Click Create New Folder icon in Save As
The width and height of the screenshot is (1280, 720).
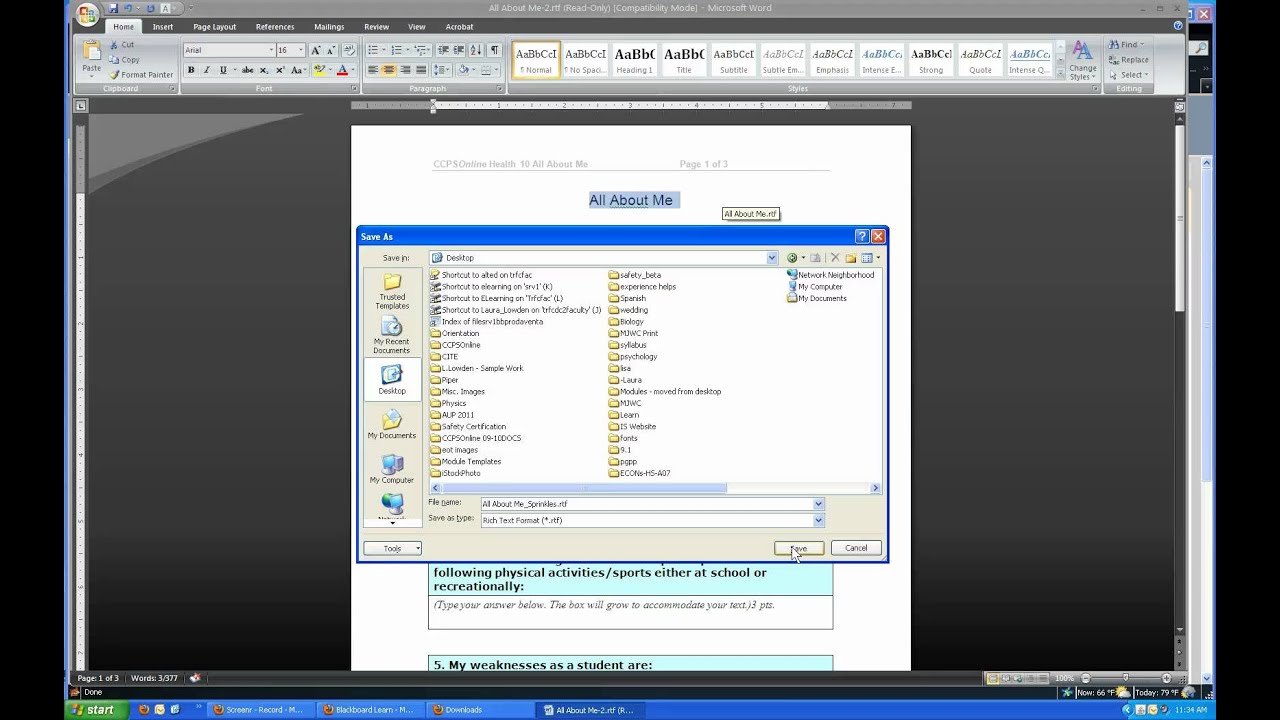[851, 258]
